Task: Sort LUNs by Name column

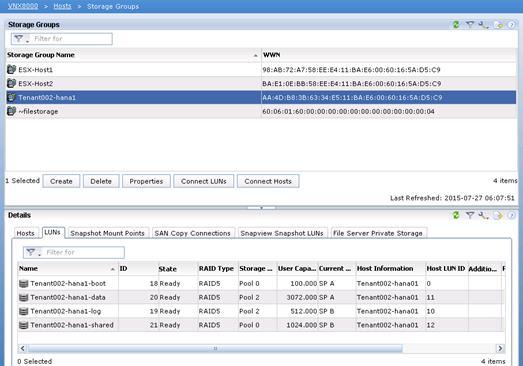Action: point(68,269)
